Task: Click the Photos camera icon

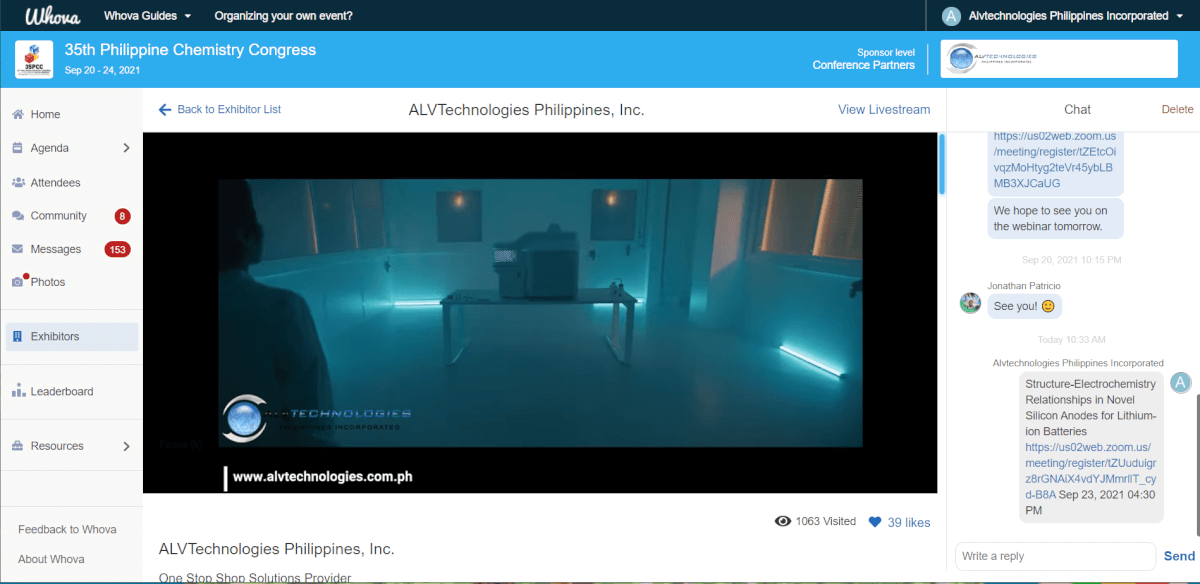Action: pos(18,282)
